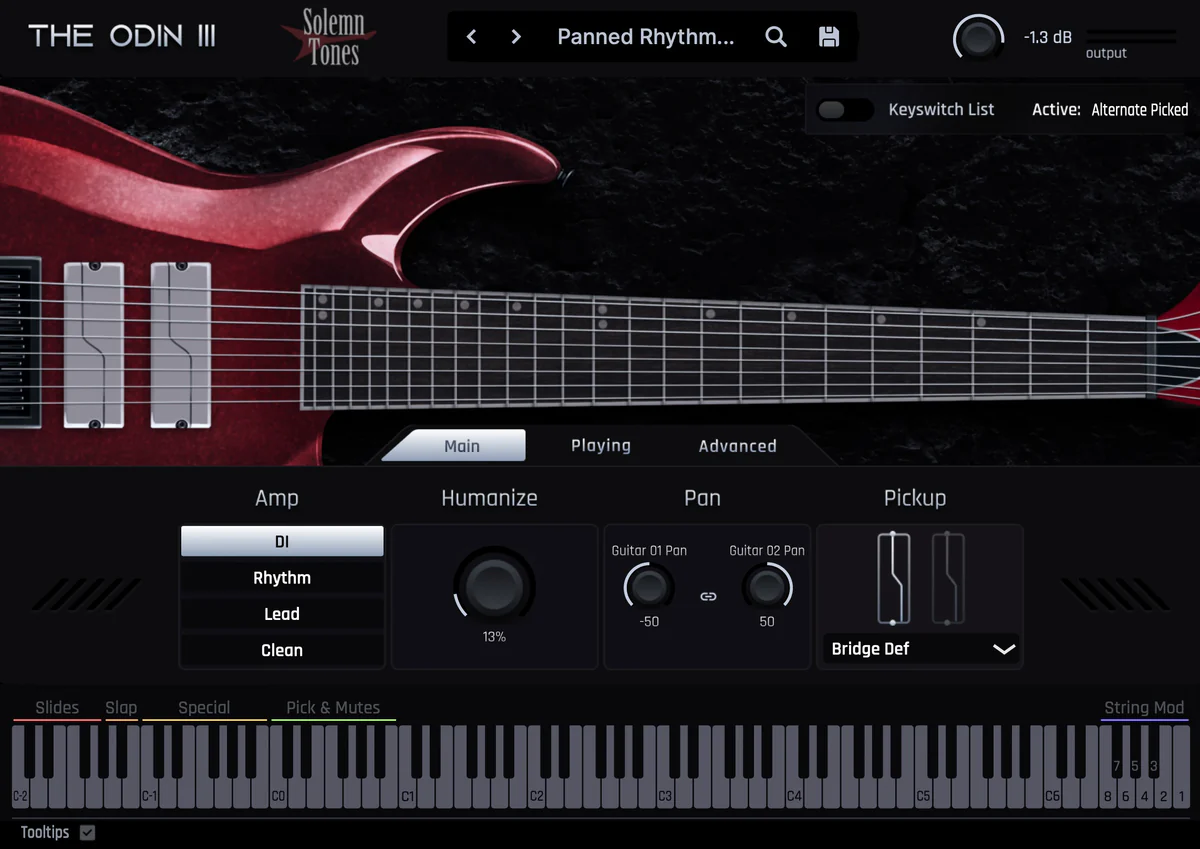Open the preset search magnifier

[x=776, y=36]
